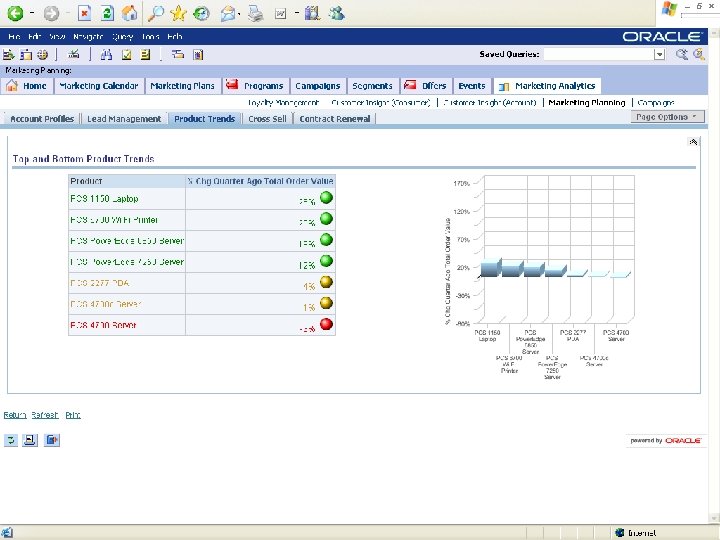The image size is (720, 540).
Task: Click the browser Print printer icon
Action: click(255, 14)
